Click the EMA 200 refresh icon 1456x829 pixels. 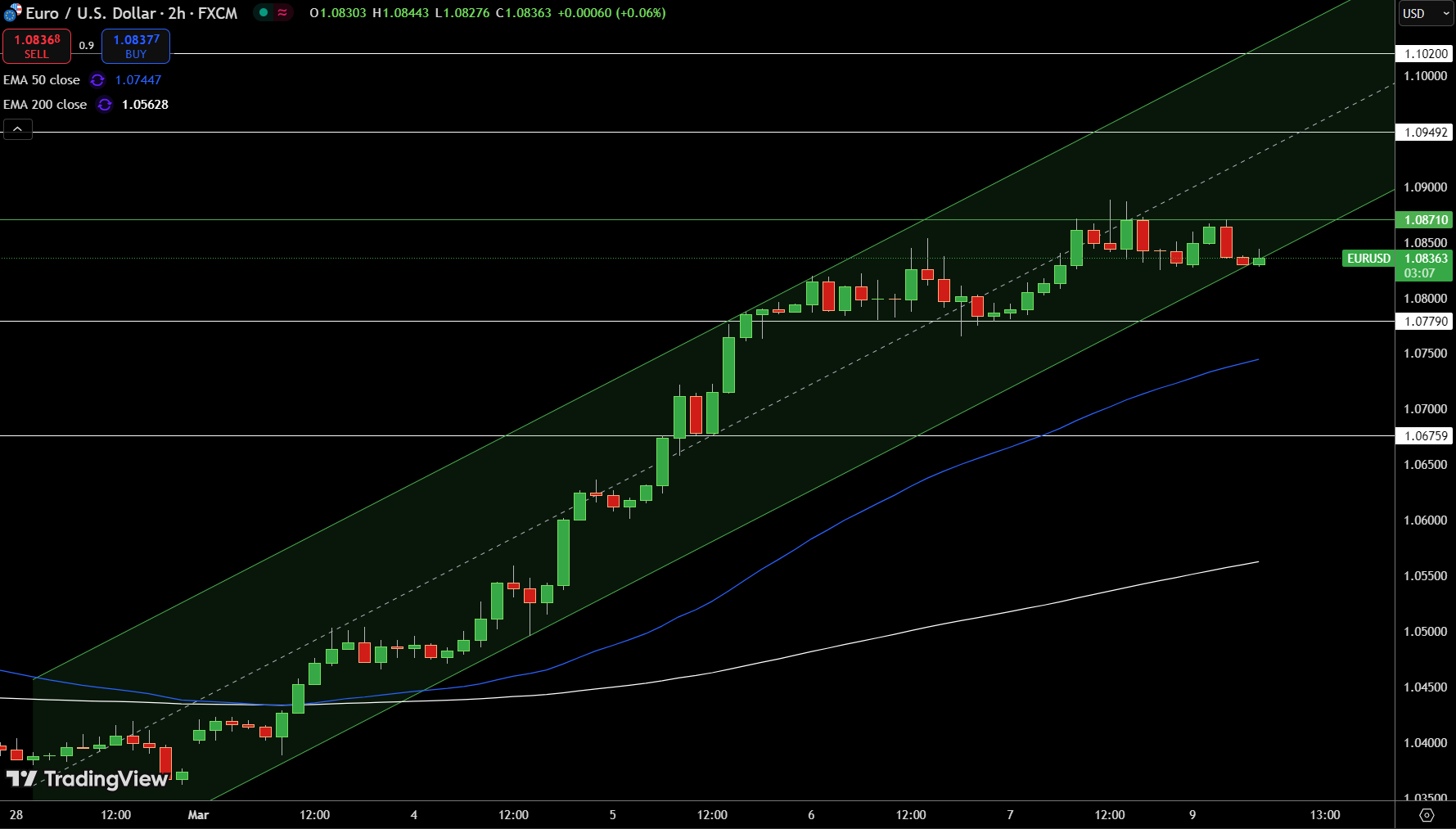pyautogui.click(x=105, y=105)
